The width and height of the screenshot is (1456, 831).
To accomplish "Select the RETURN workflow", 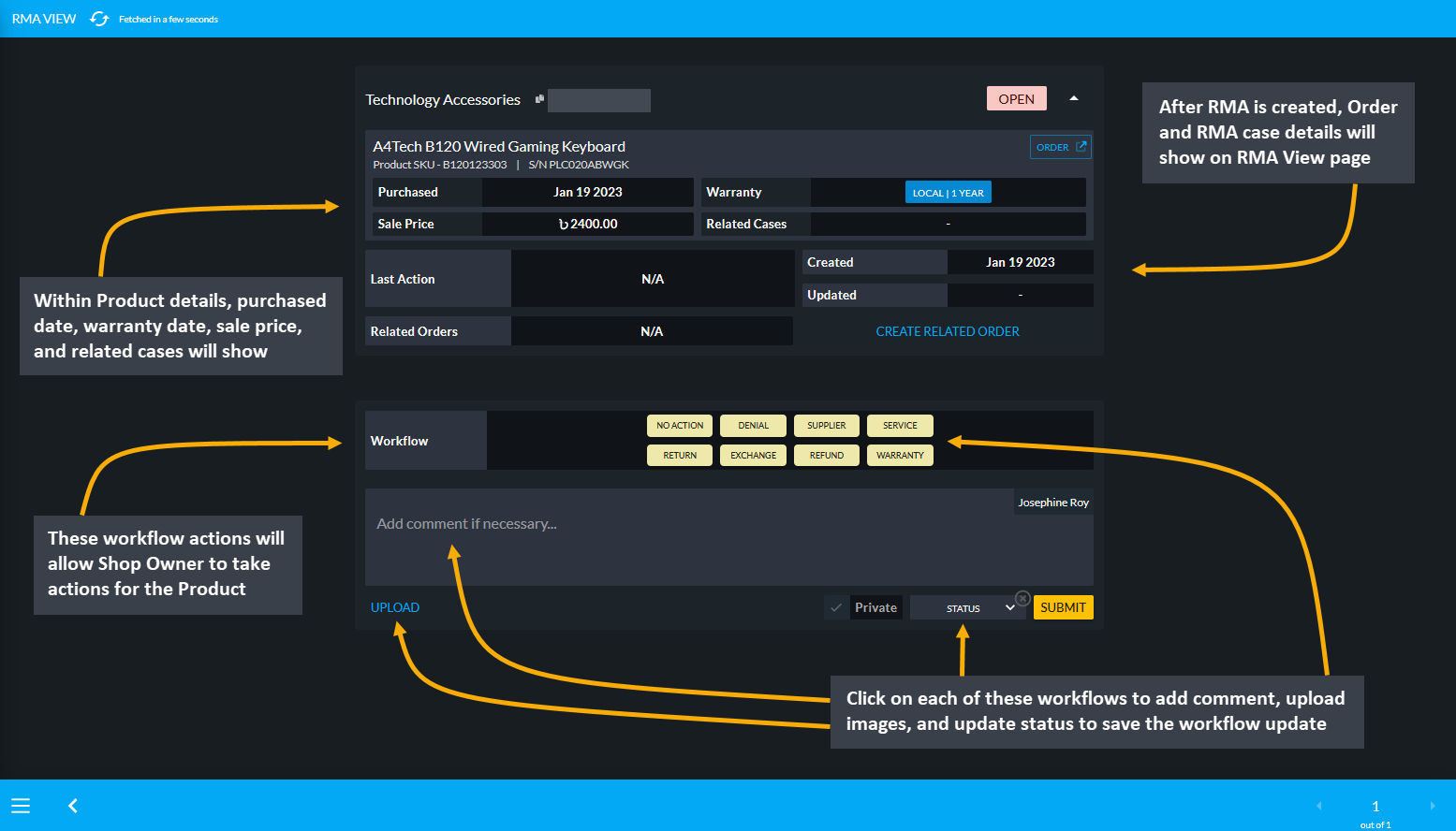I will click(680, 455).
